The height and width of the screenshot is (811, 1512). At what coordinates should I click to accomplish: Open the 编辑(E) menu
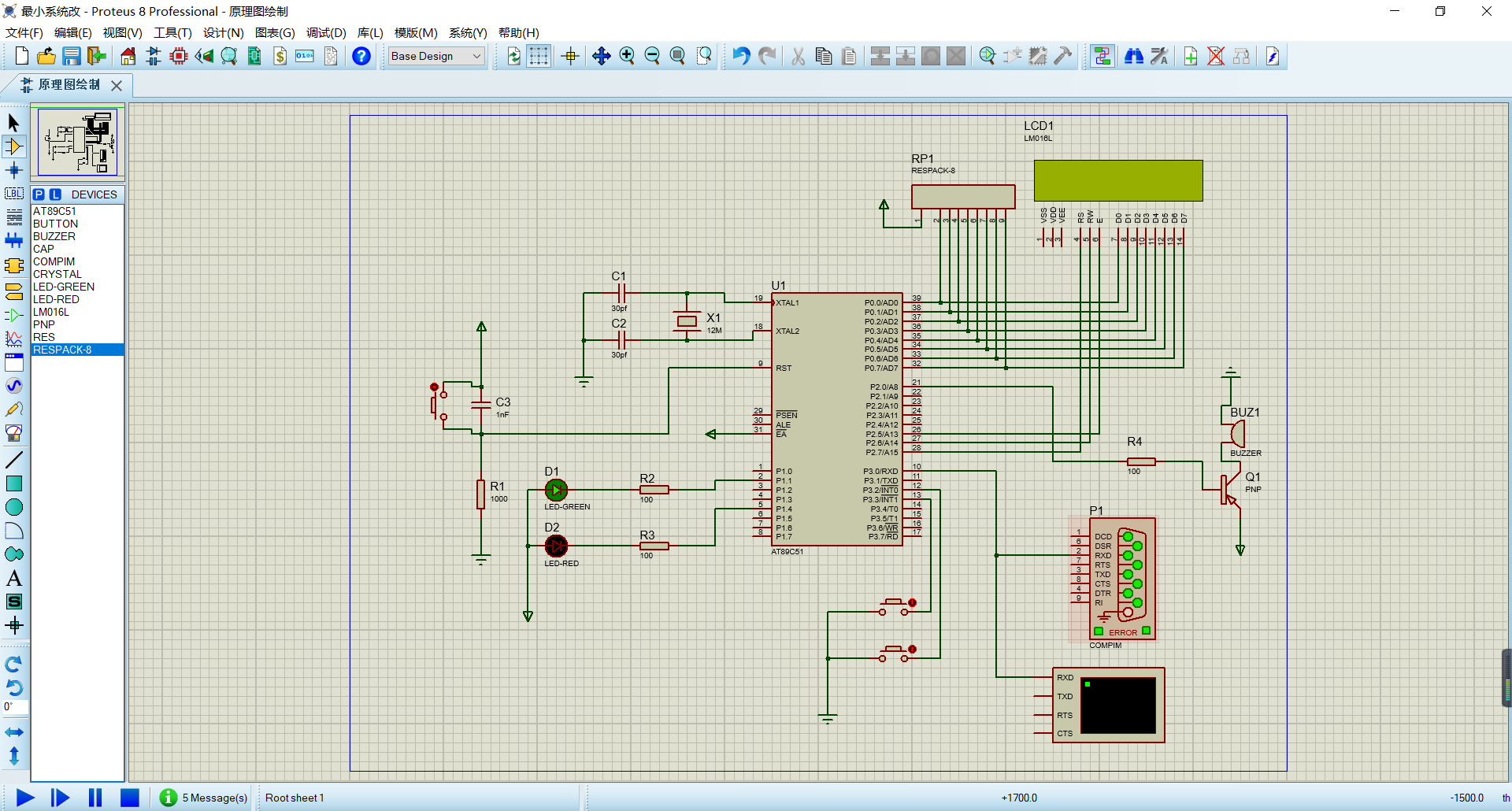[73, 32]
